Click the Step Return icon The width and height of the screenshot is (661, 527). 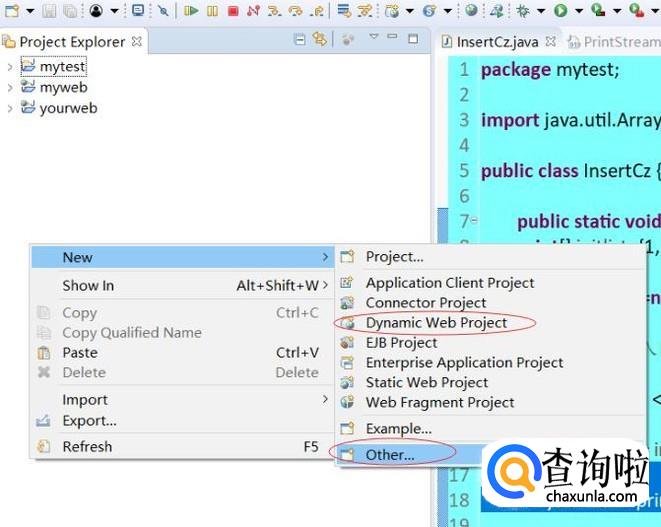point(317,11)
